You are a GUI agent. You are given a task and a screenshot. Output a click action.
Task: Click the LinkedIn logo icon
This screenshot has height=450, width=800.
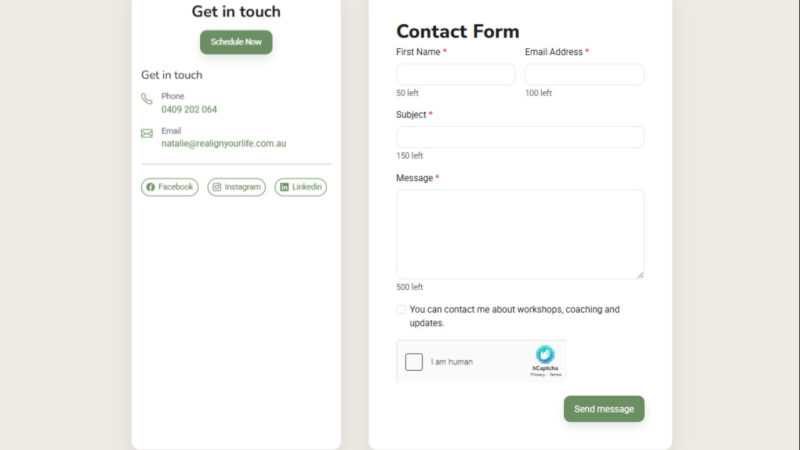tap(284, 187)
